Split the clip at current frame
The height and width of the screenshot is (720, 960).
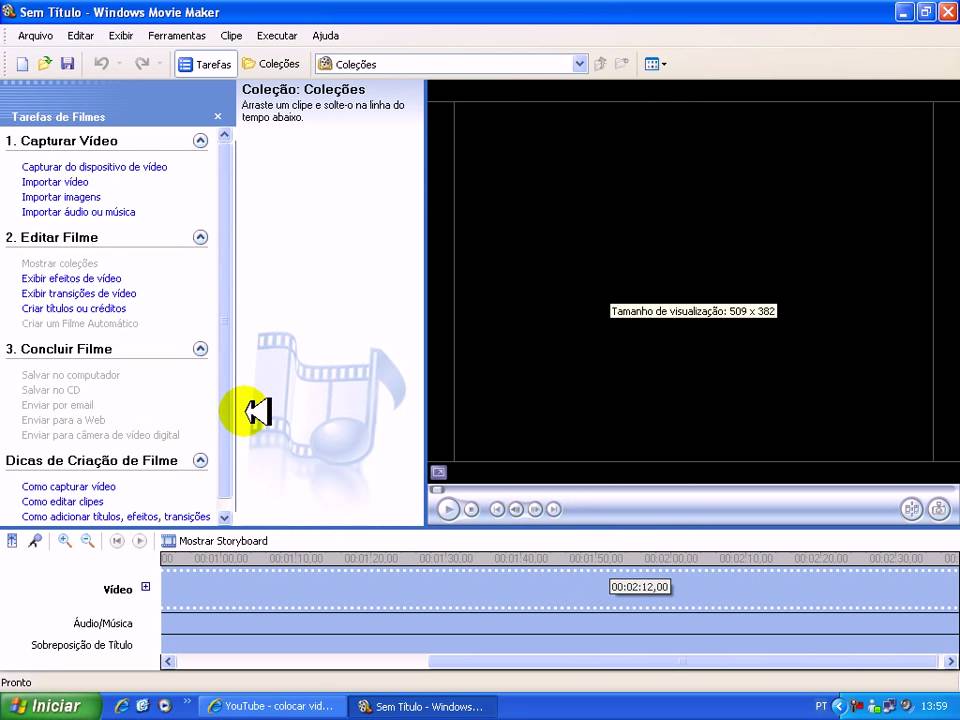click(x=912, y=509)
